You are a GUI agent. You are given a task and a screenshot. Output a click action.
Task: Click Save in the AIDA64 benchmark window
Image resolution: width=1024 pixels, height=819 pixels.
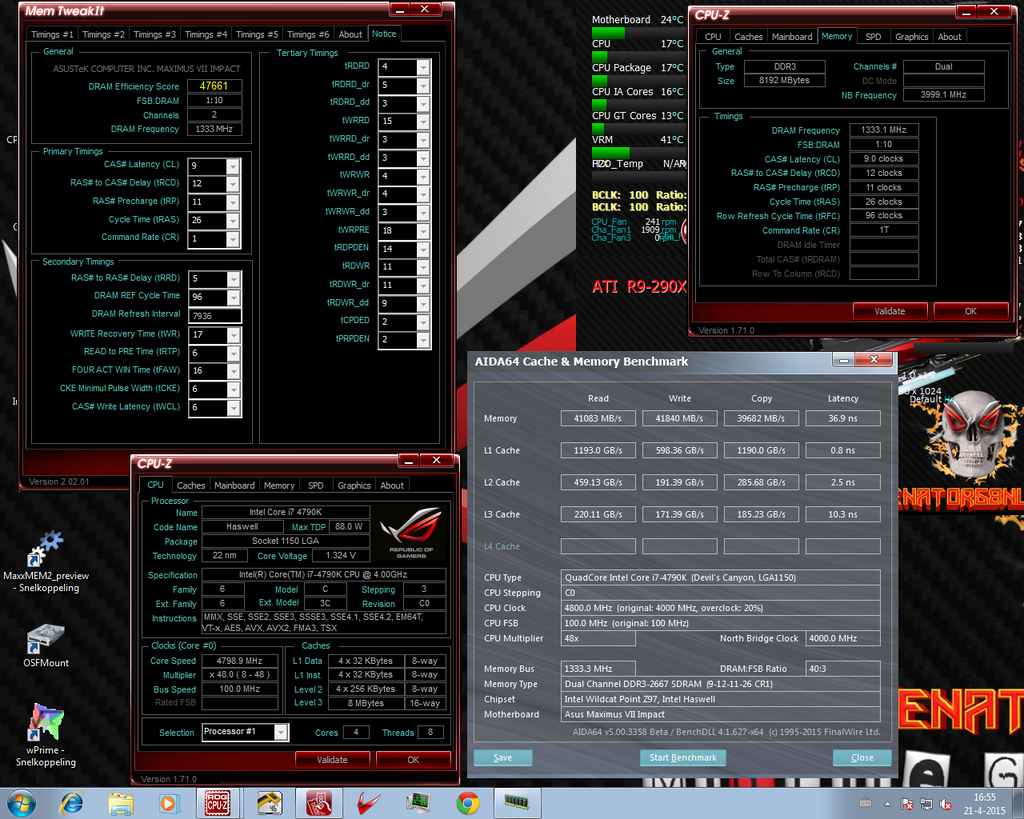502,758
